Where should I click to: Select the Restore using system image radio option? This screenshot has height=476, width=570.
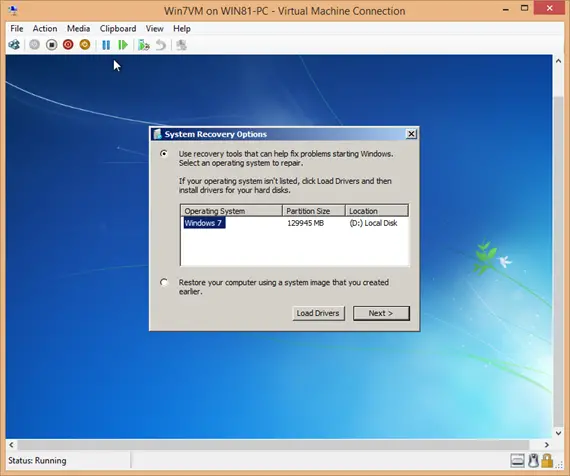point(164,282)
